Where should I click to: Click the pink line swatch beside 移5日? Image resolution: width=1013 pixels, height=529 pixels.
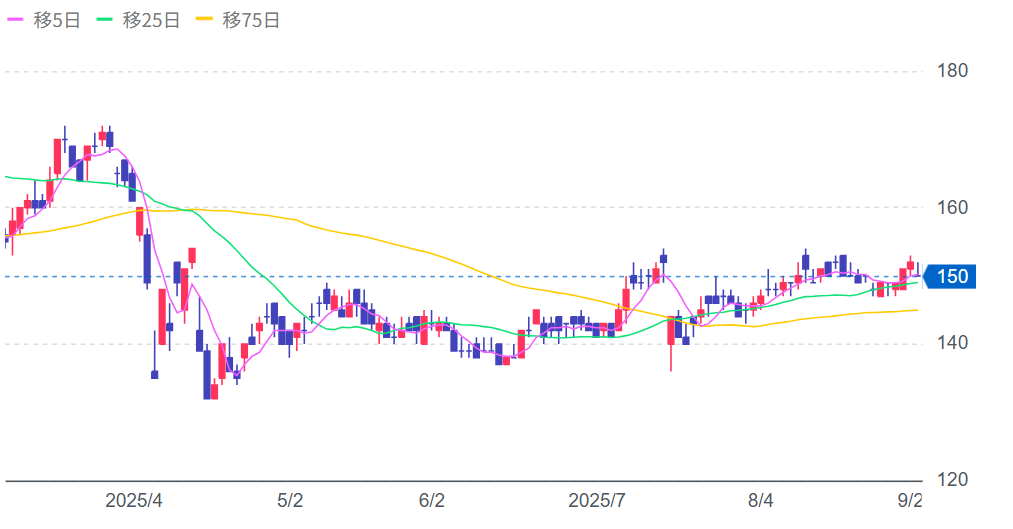[17, 20]
